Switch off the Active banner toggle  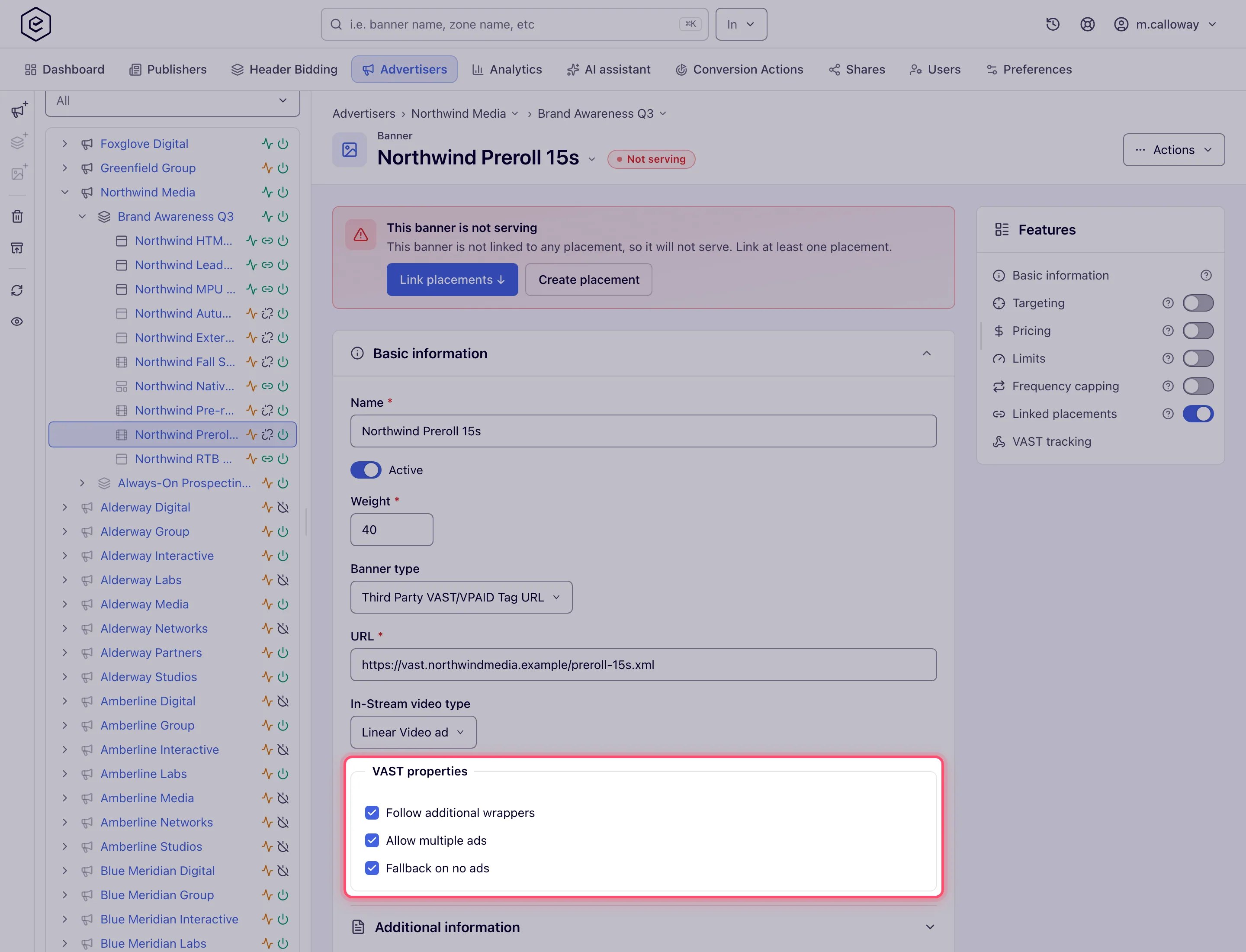[x=366, y=470]
